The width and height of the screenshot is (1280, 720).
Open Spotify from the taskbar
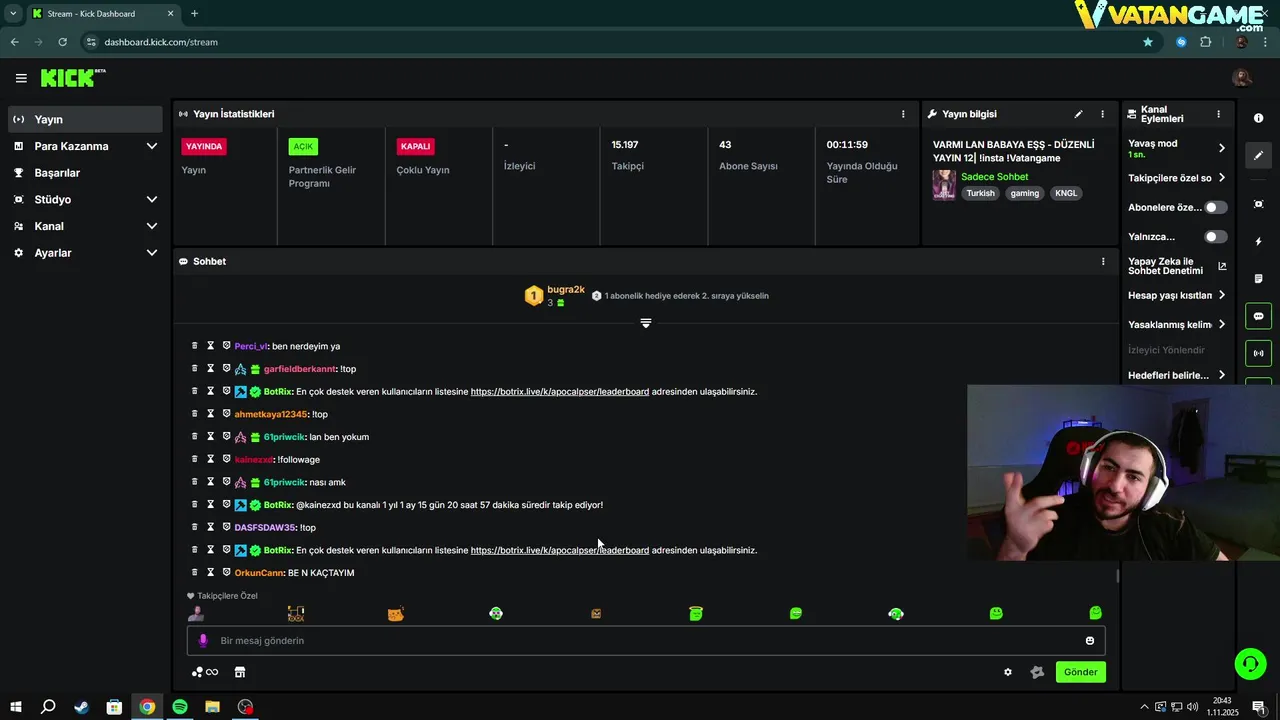coord(180,707)
